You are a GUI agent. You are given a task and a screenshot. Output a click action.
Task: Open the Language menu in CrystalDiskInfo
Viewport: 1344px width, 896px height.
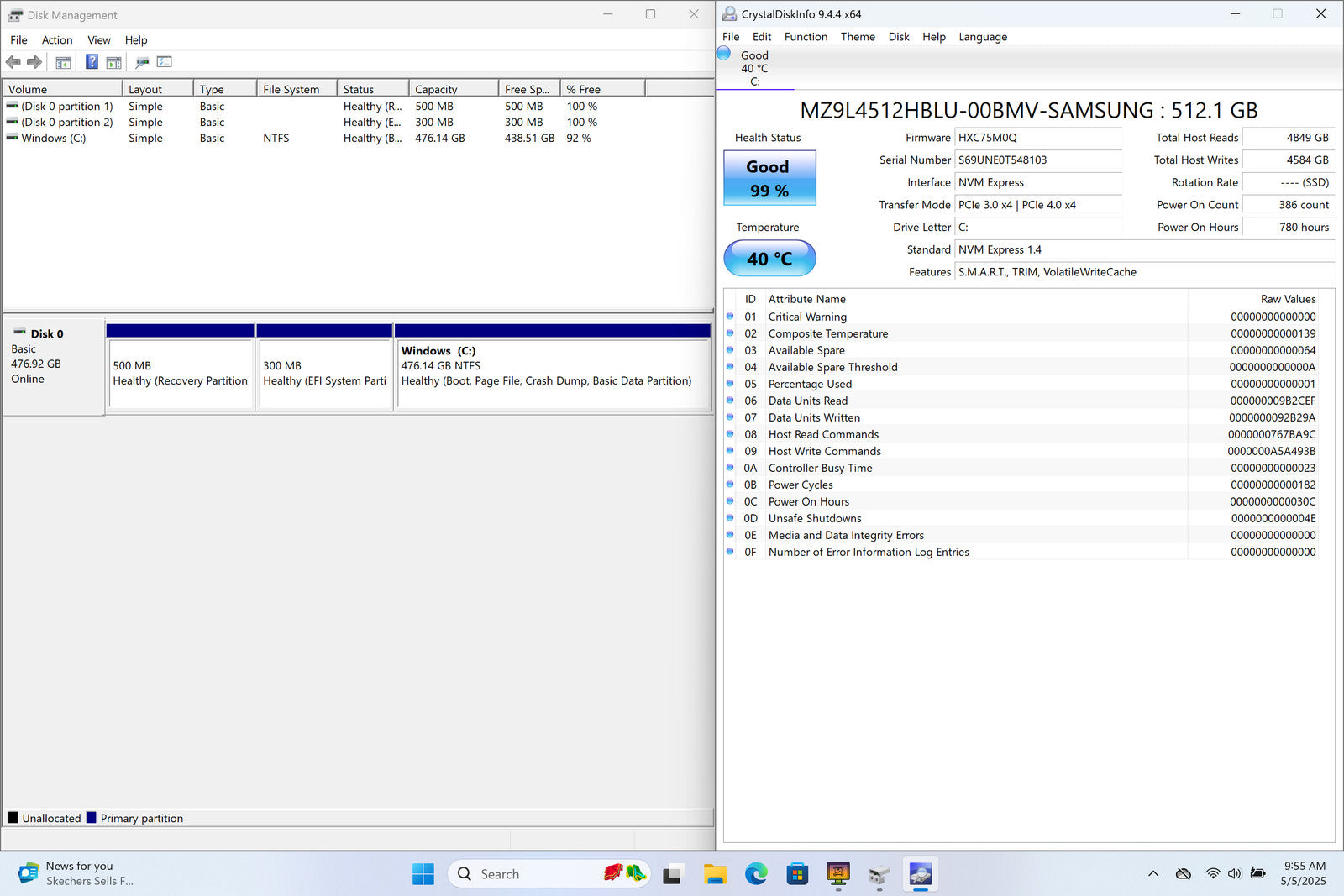coord(983,37)
